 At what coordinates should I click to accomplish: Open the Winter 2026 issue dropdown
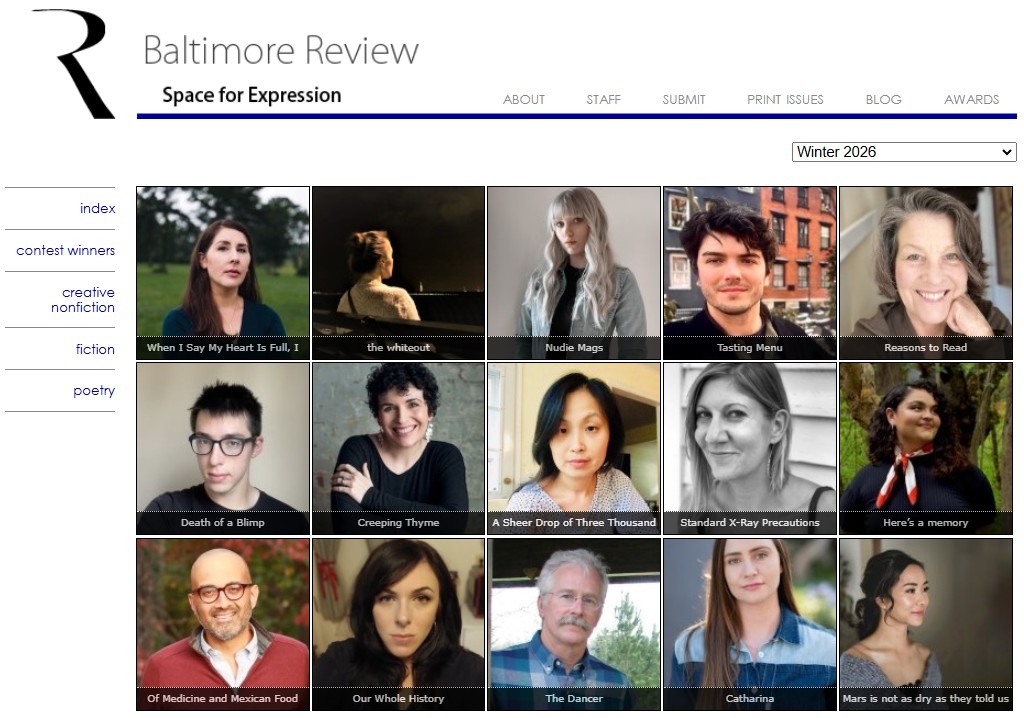coord(903,152)
